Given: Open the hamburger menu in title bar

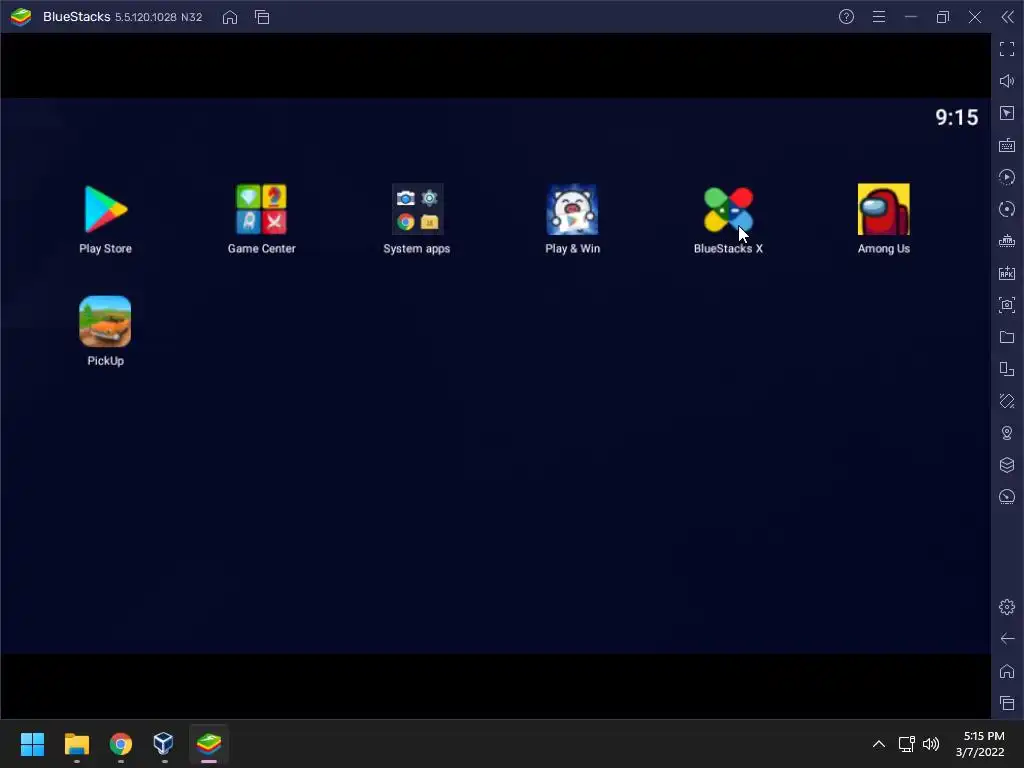Looking at the screenshot, I should 879,17.
